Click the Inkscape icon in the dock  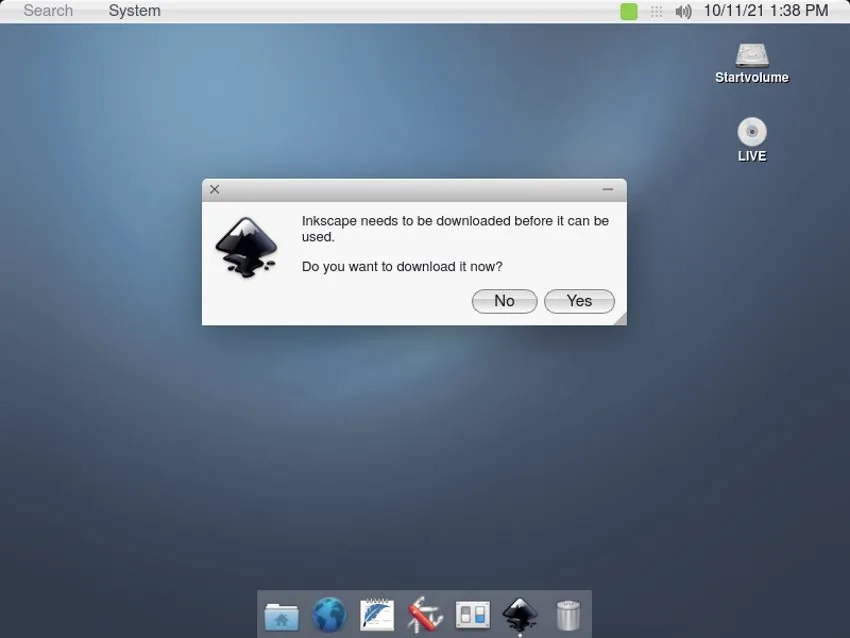[520, 614]
